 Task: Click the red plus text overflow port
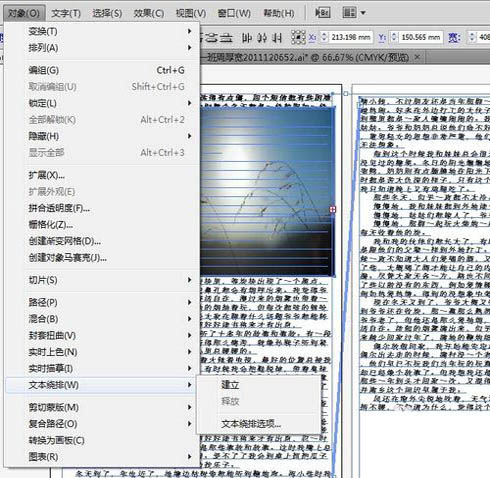pos(332,209)
